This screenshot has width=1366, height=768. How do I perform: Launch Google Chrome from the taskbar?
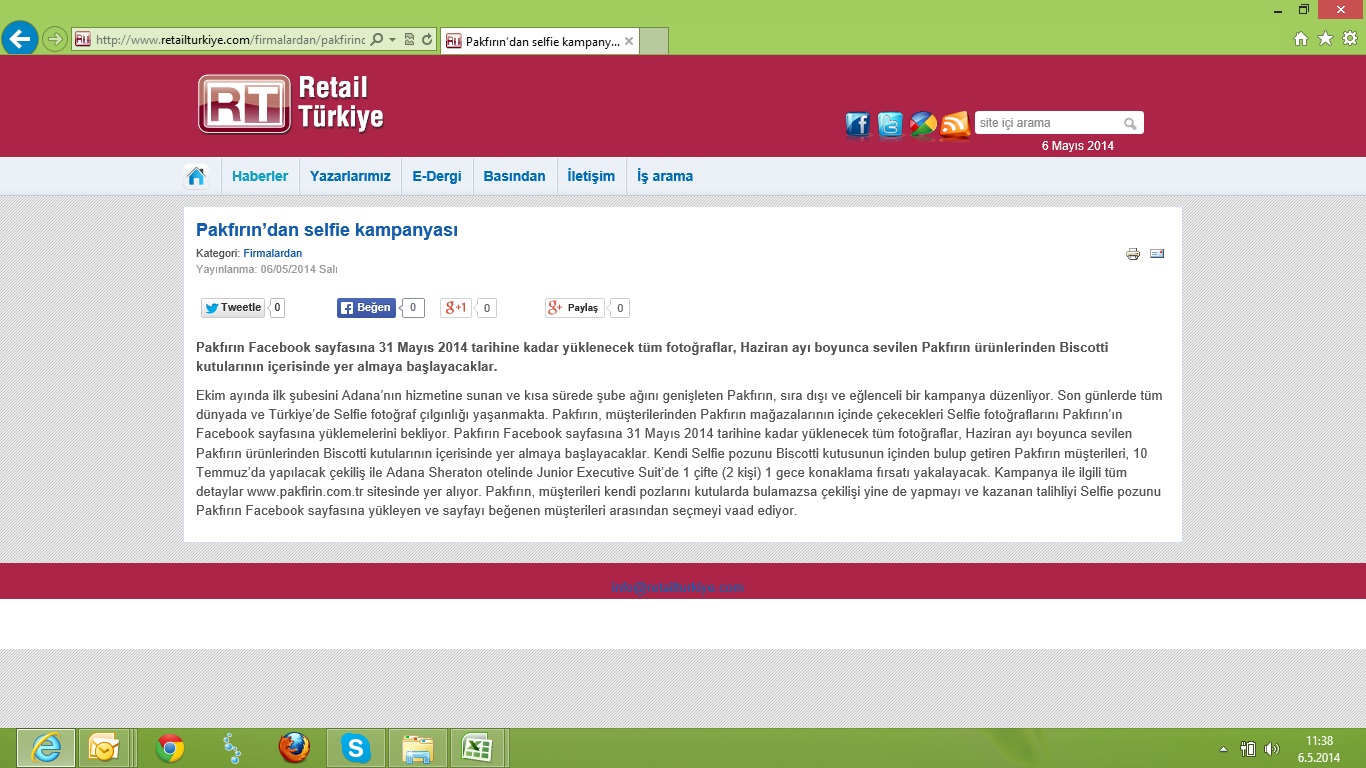click(170, 748)
